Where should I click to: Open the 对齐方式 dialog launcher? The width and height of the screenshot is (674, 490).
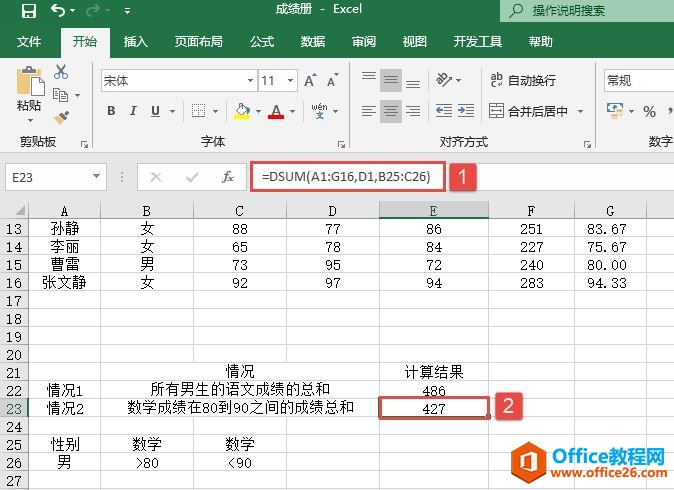pos(587,144)
